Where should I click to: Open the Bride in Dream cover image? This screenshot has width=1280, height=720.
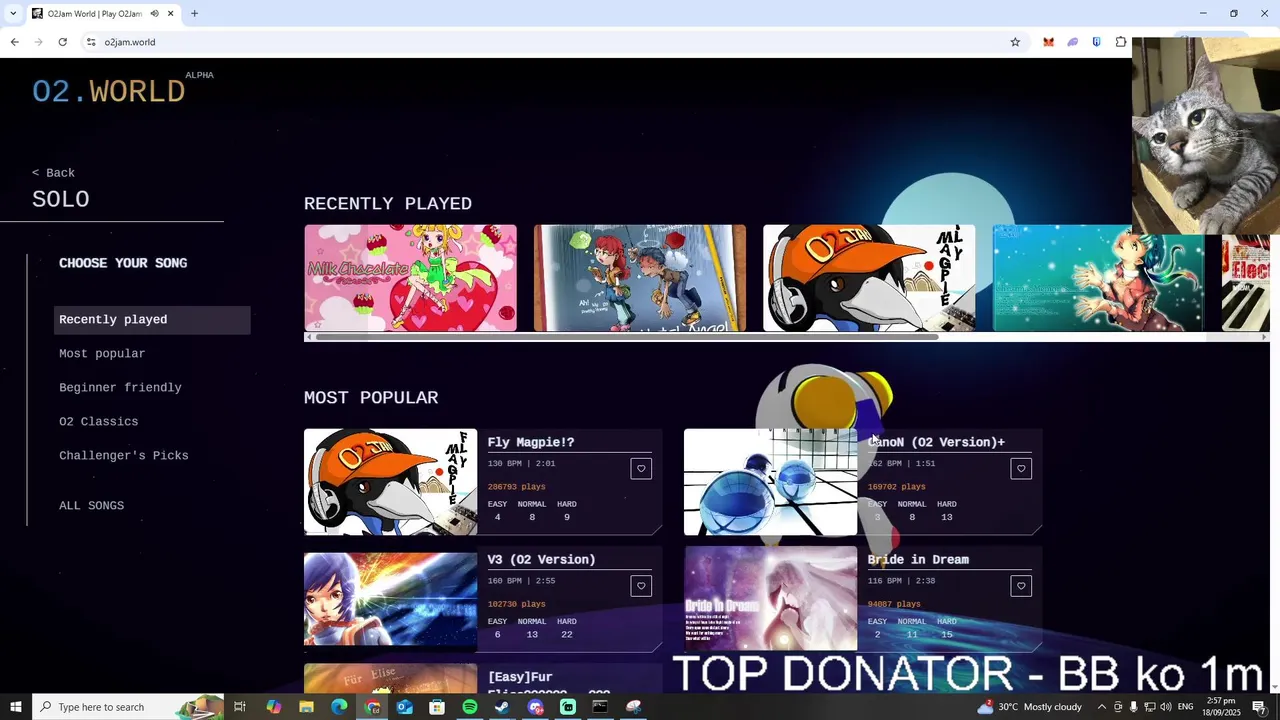(x=770, y=599)
